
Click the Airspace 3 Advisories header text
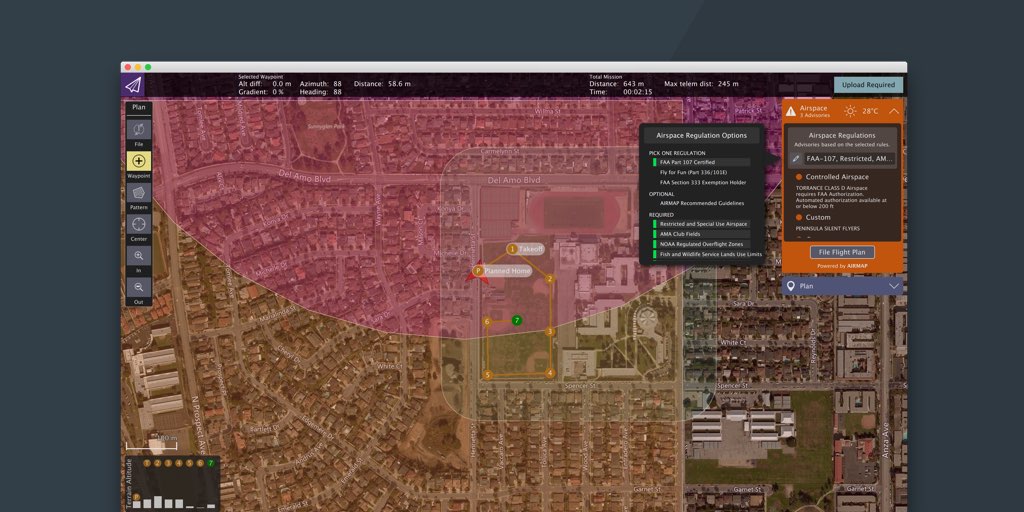(x=815, y=111)
